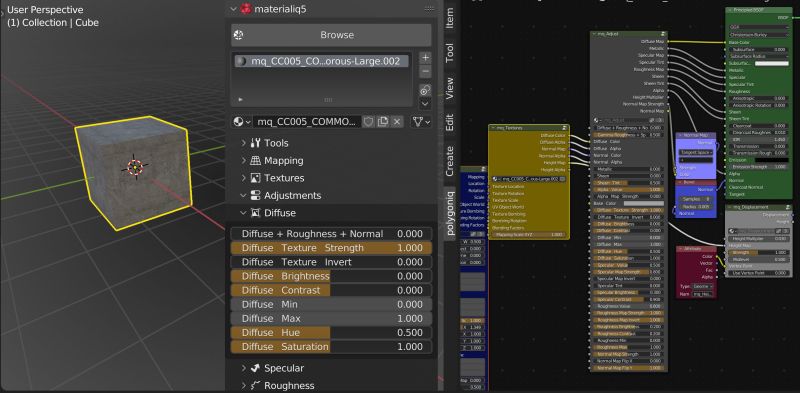
Task: Click the Specular section icon
Action: pos(256,368)
